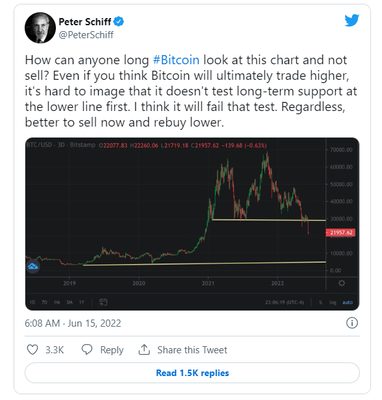Open the Bitcoin chart image
This screenshot has width=382, height=400.
point(192,224)
